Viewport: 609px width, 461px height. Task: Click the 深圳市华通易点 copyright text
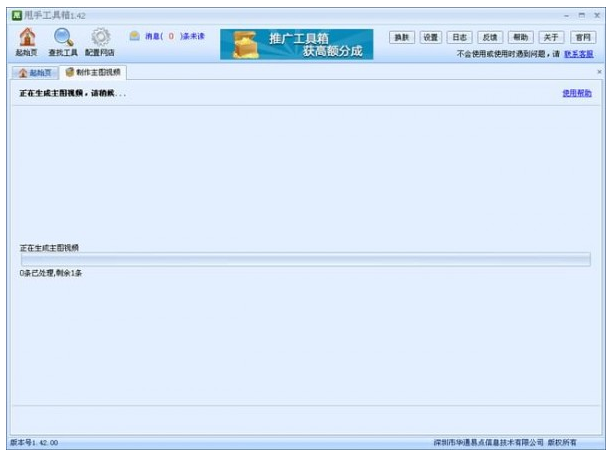point(505,442)
